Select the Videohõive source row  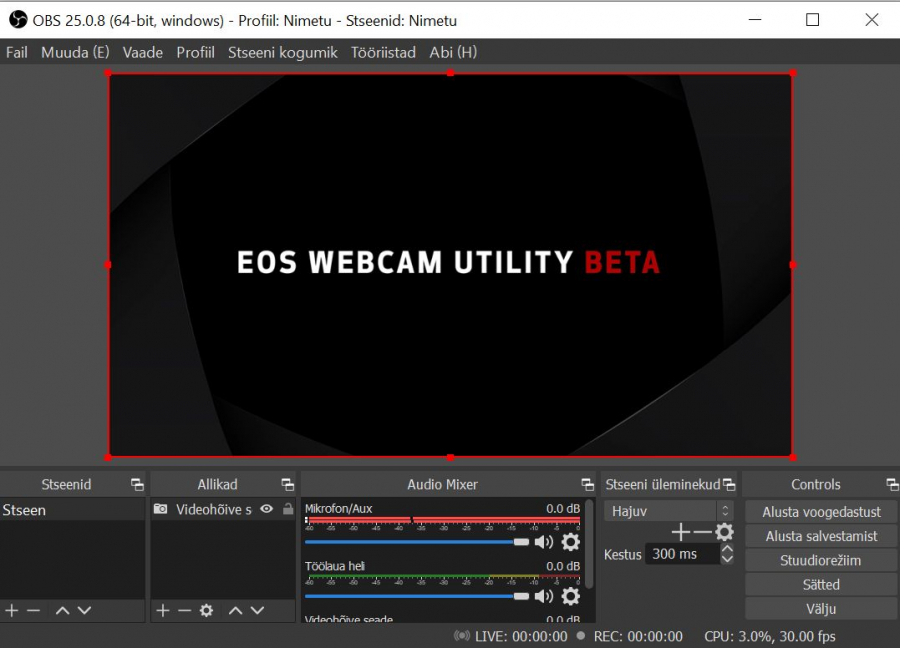tap(223, 509)
